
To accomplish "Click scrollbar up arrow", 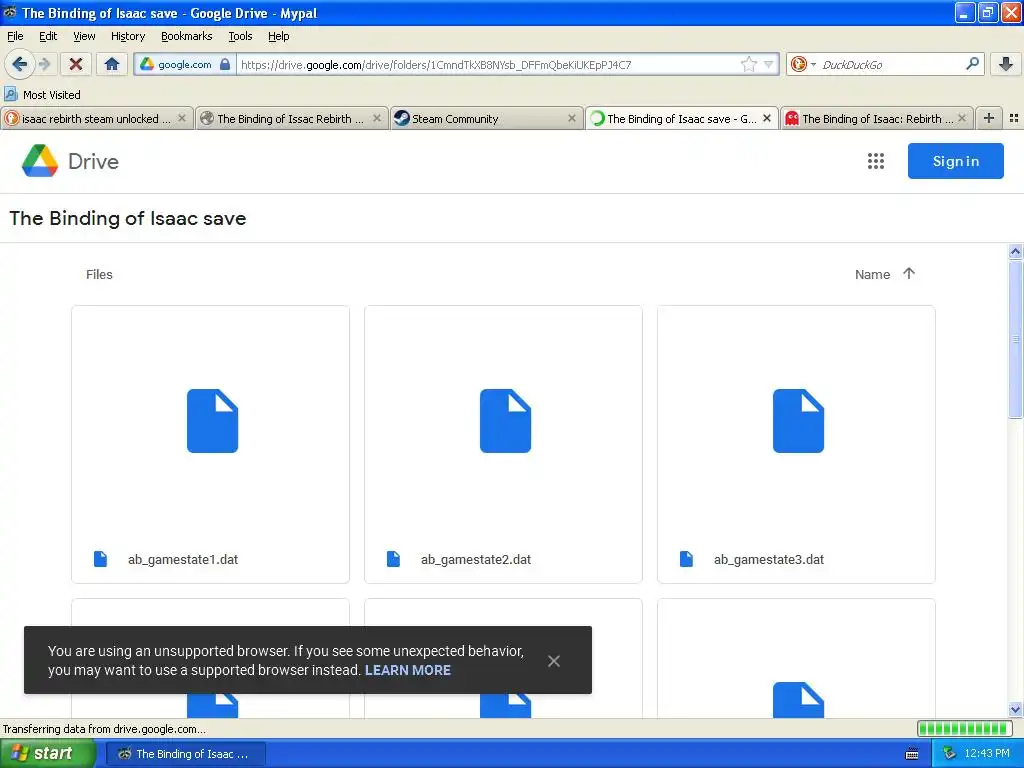I will [1015, 251].
